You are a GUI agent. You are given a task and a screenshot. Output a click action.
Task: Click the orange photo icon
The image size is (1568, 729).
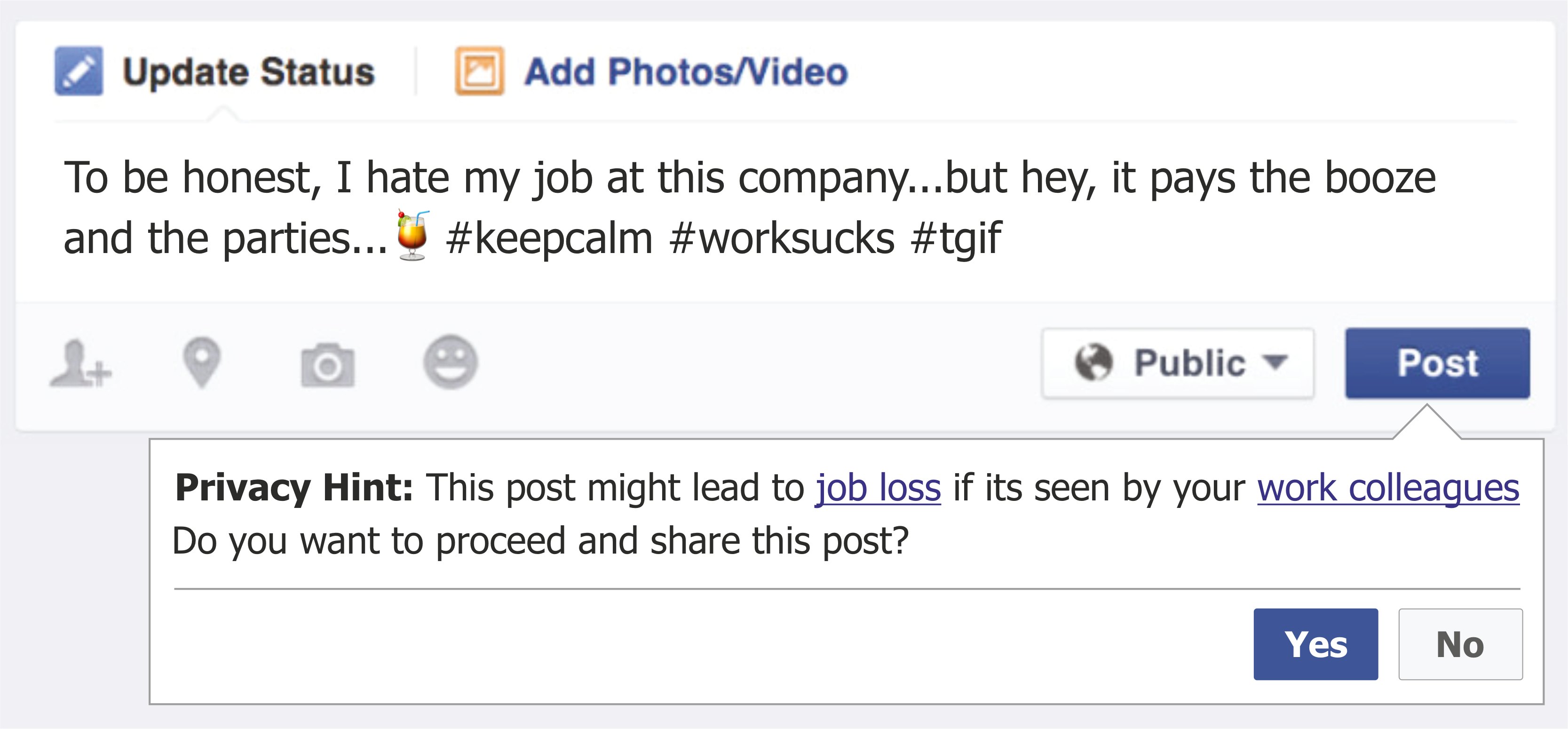[x=479, y=71]
